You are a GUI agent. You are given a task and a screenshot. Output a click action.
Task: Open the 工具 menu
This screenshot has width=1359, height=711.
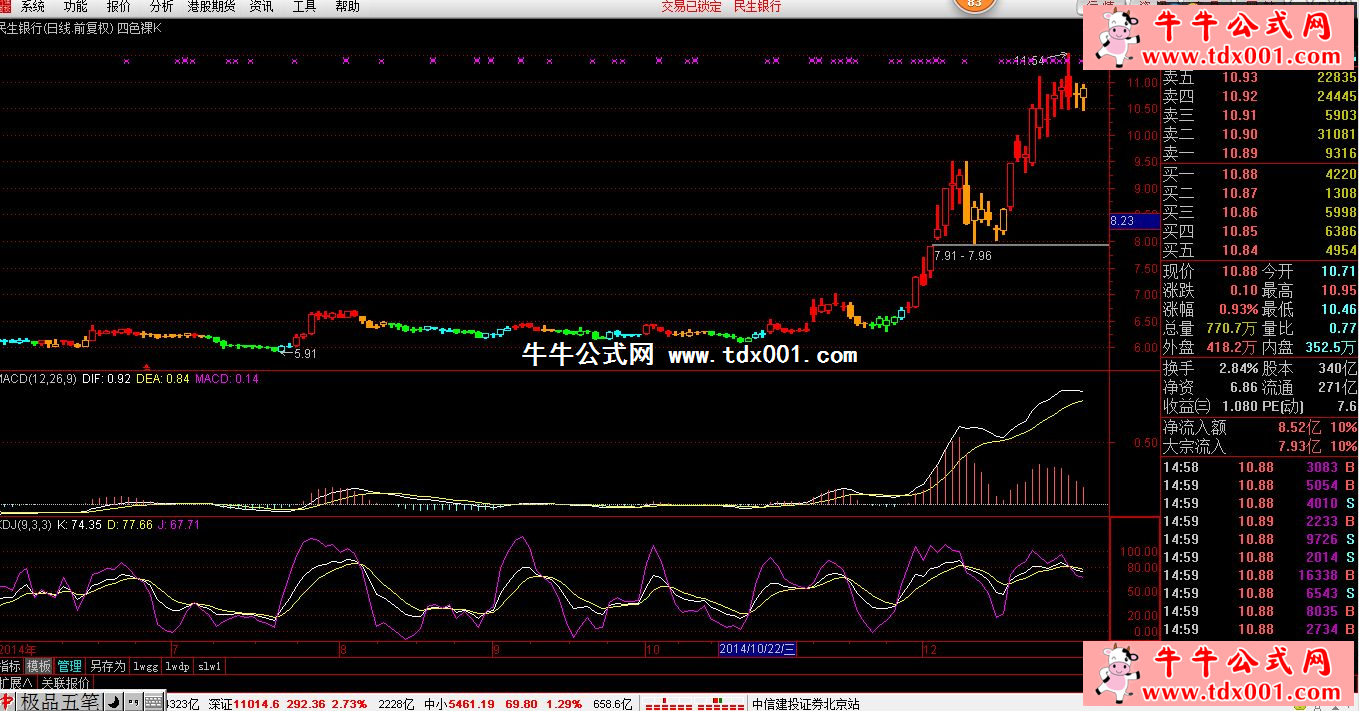click(304, 6)
